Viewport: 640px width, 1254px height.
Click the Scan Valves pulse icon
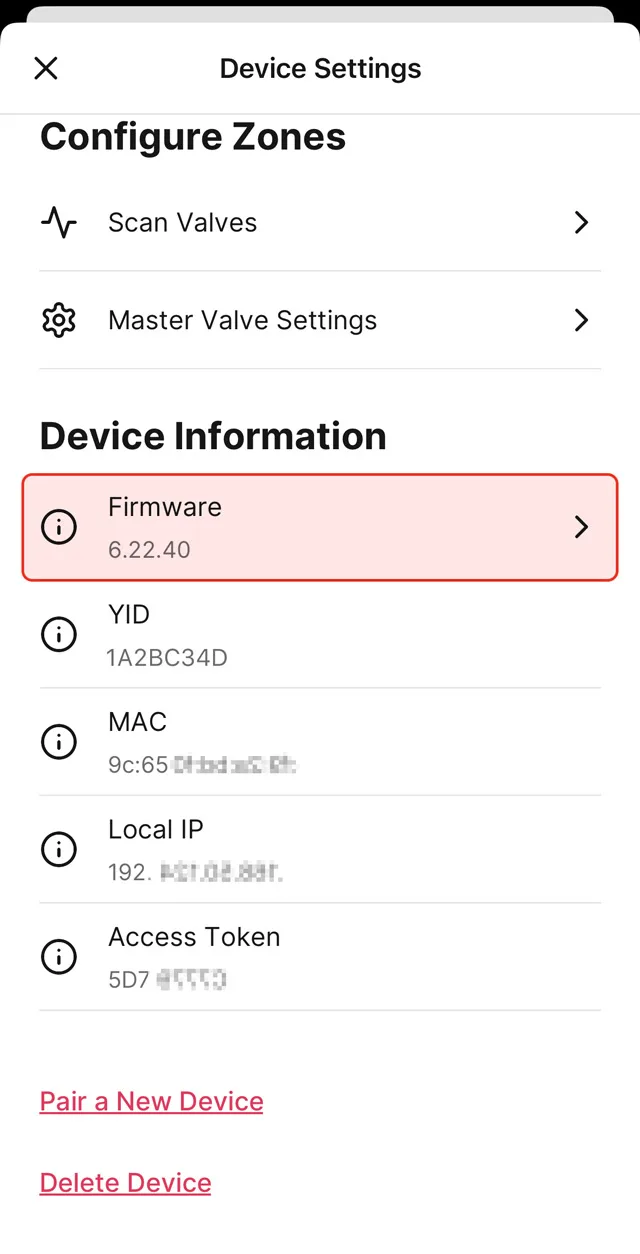click(x=59, y=222)
